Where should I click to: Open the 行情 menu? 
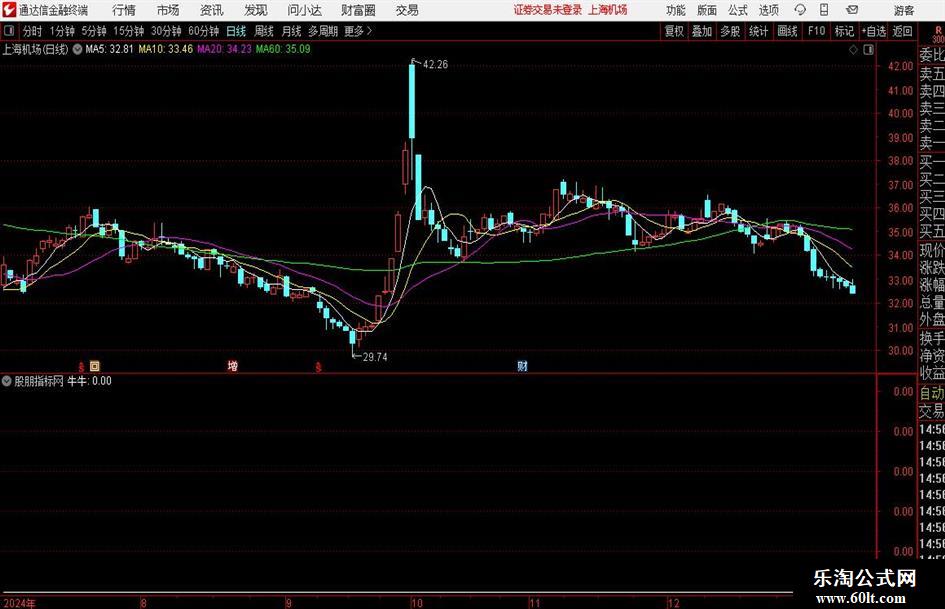[x=124, y=10]
